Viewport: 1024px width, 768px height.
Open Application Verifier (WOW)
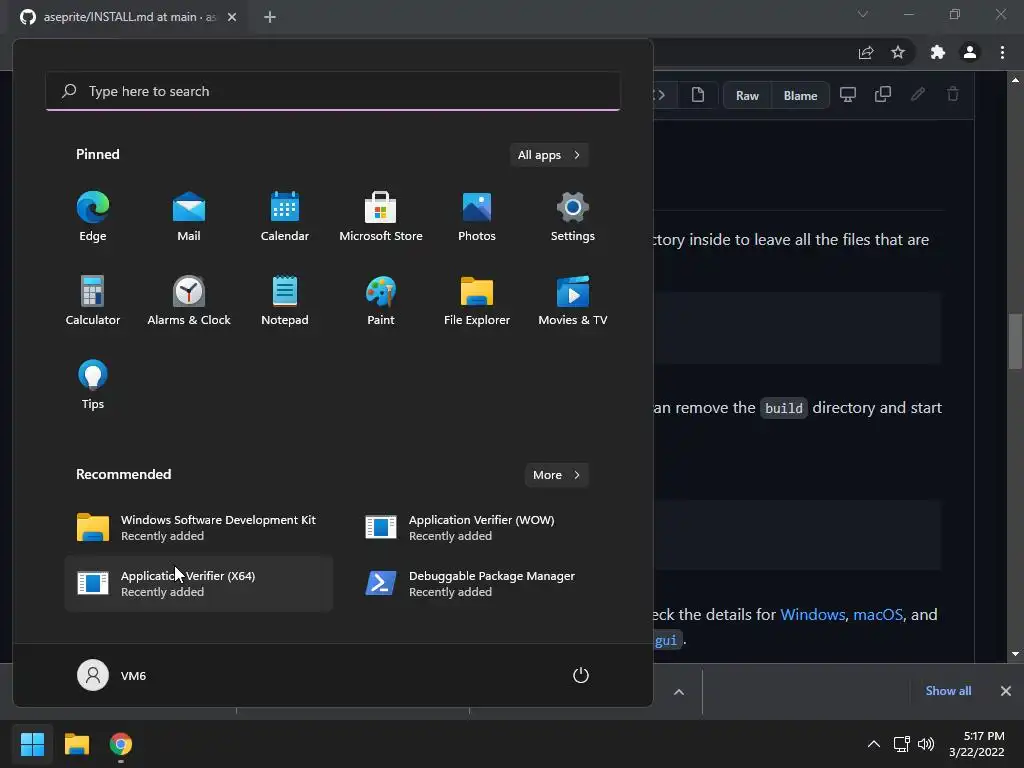pyautogui.click(x=487, y=528)
